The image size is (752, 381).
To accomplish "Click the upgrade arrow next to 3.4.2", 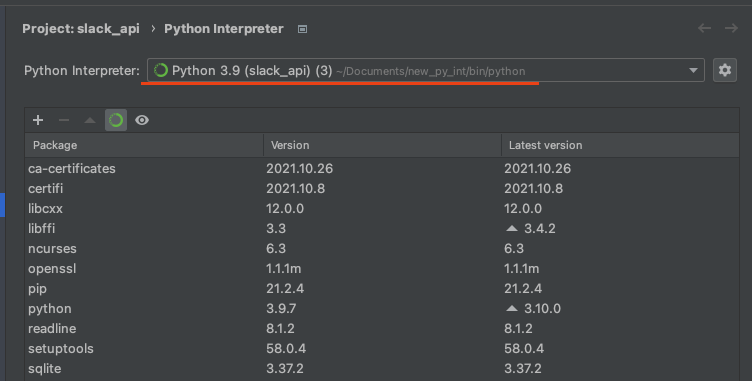I will point(512,228).
